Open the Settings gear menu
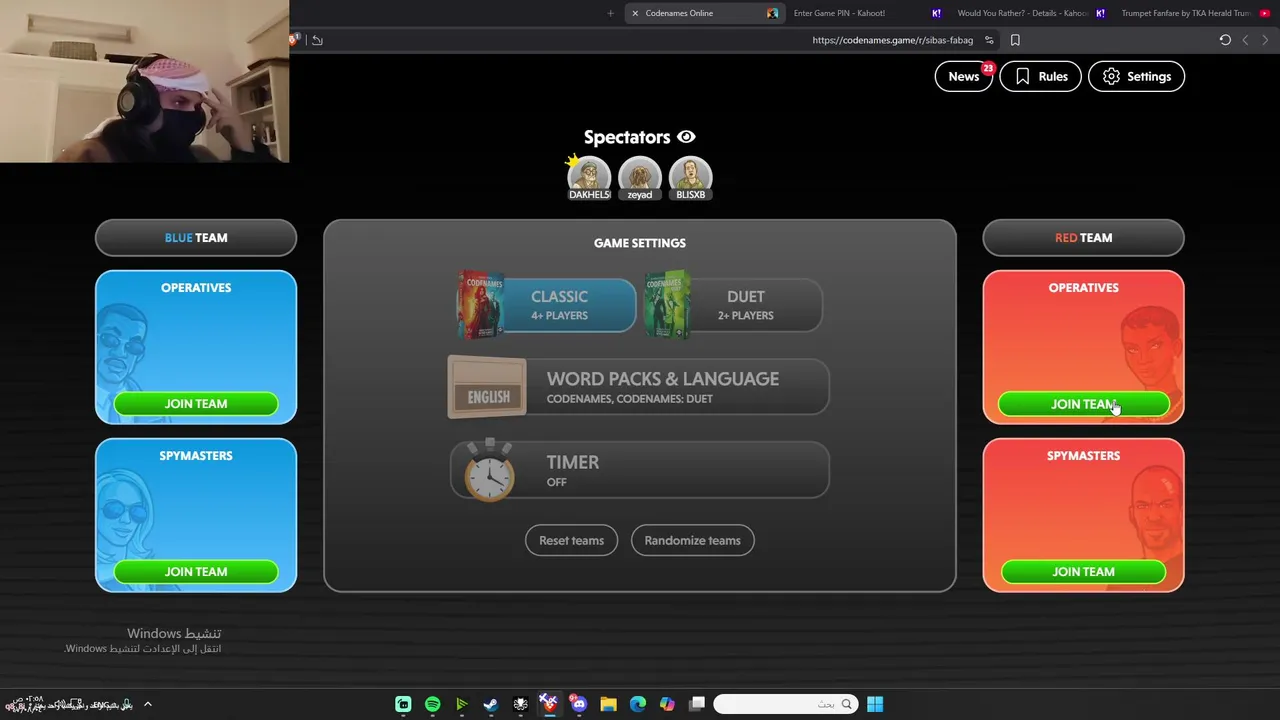 click(1136, 76)
